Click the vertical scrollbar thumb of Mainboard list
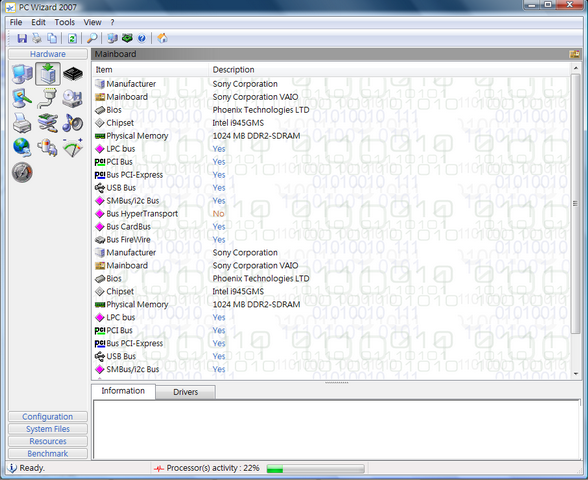This screenshot has height=480, width=588. 575,204
